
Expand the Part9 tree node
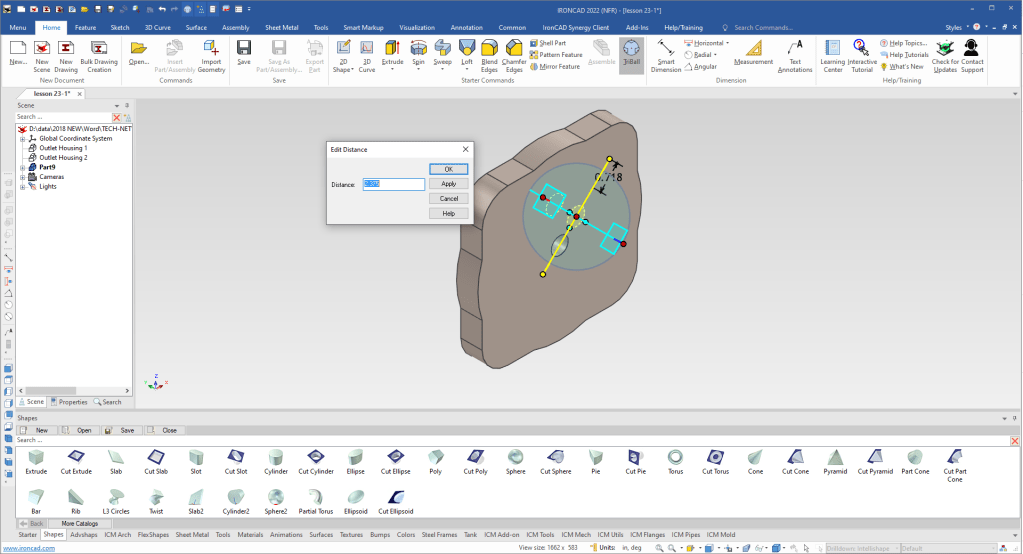(x=22, y=167)
